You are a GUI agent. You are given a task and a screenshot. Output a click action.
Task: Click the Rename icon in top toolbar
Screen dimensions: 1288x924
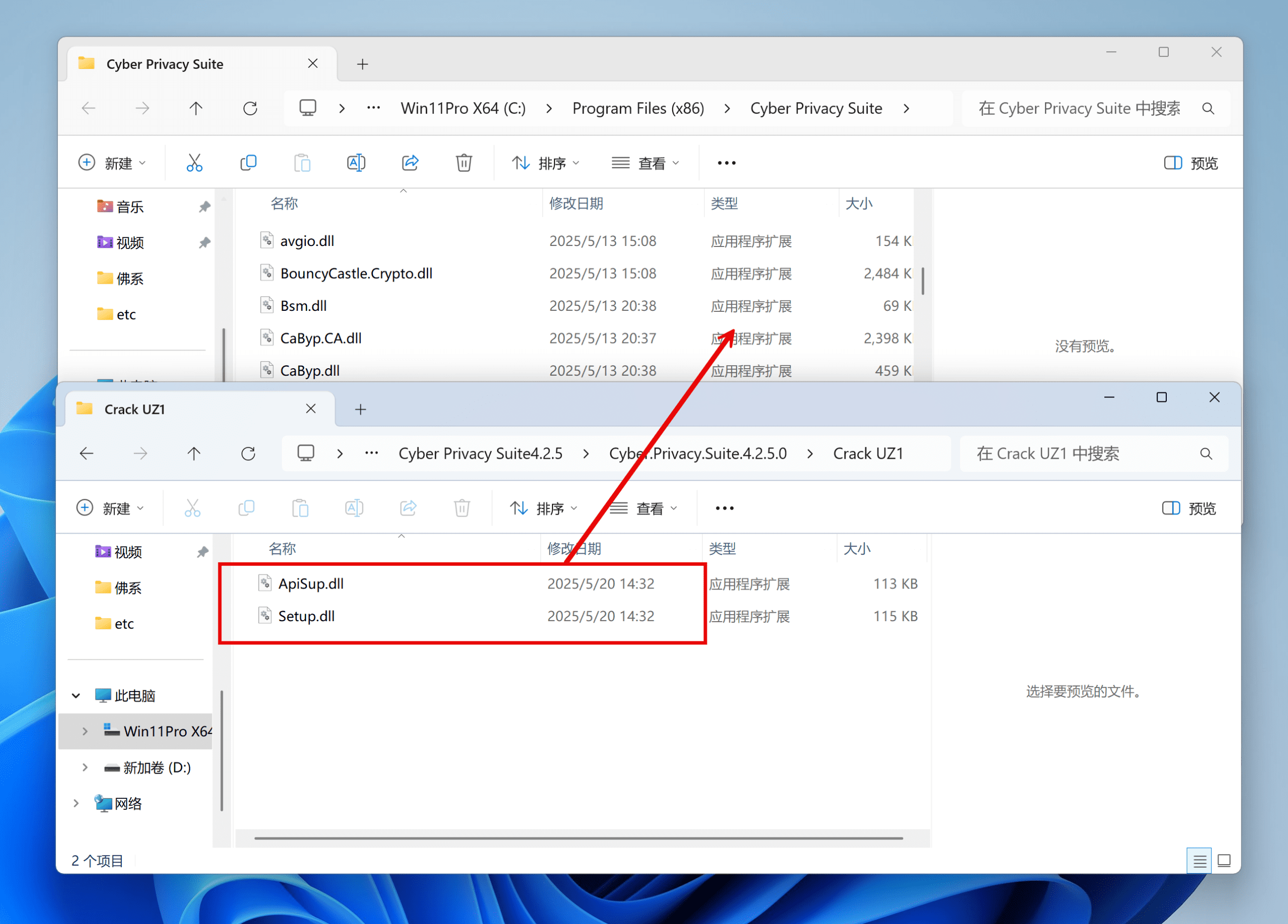tap(356, 163)
